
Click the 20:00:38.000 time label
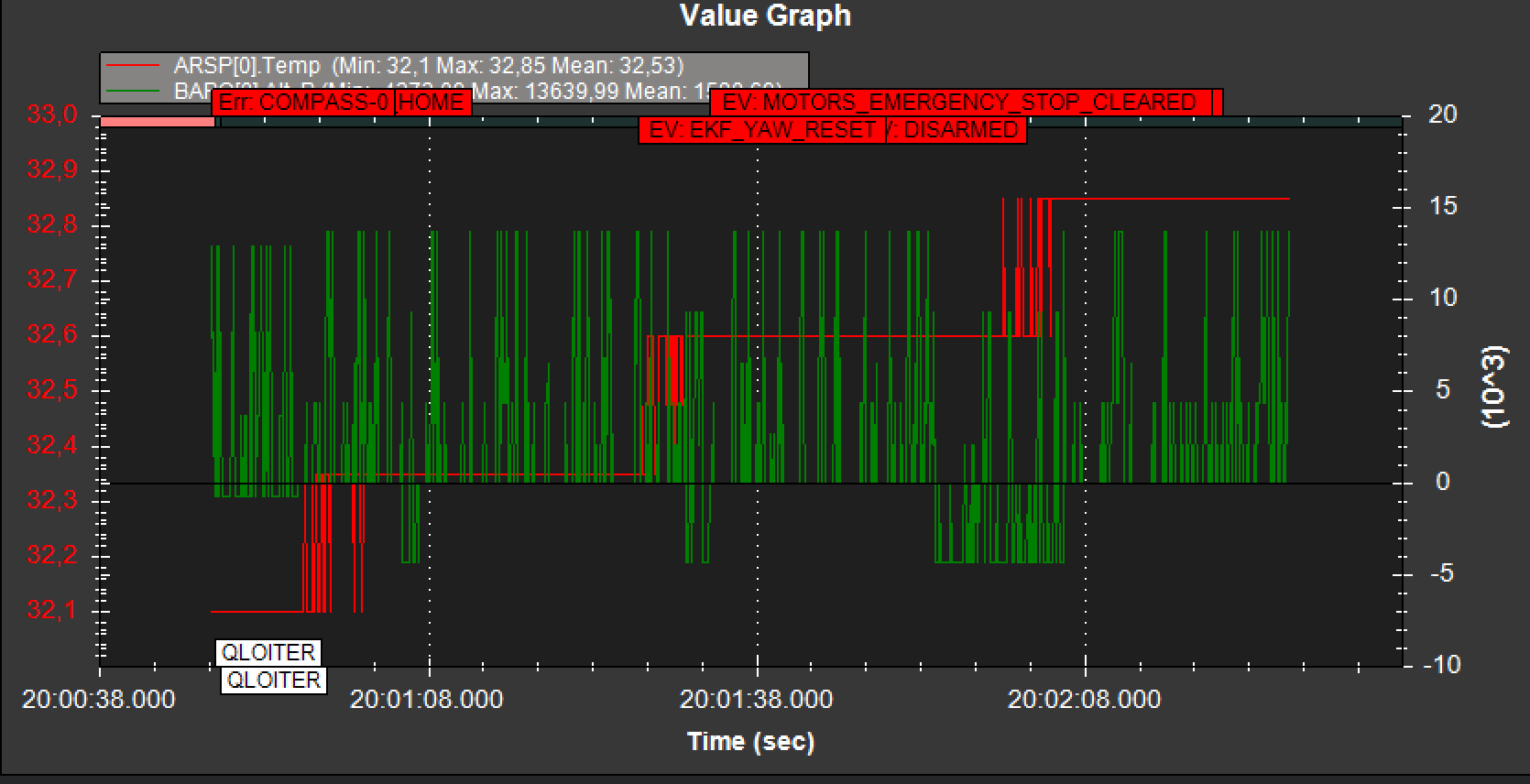point(99,700)
